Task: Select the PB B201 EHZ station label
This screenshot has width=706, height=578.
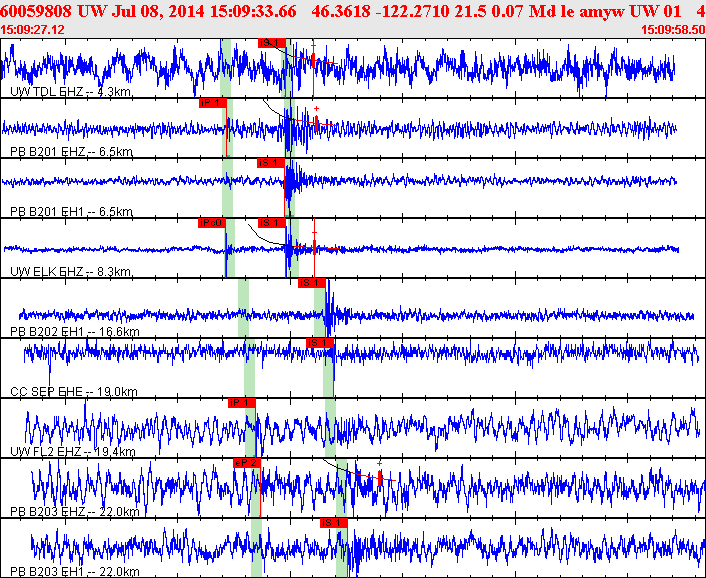Action: [x=70, y=152]
